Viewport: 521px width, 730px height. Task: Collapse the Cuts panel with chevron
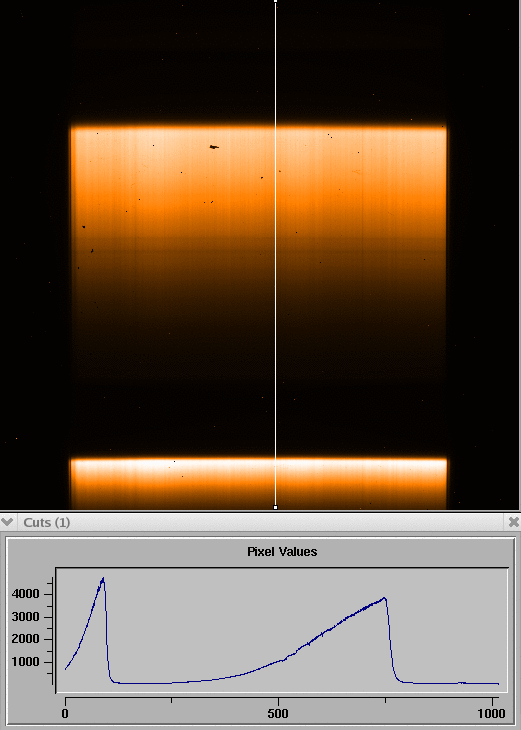(x=7, y=522)
